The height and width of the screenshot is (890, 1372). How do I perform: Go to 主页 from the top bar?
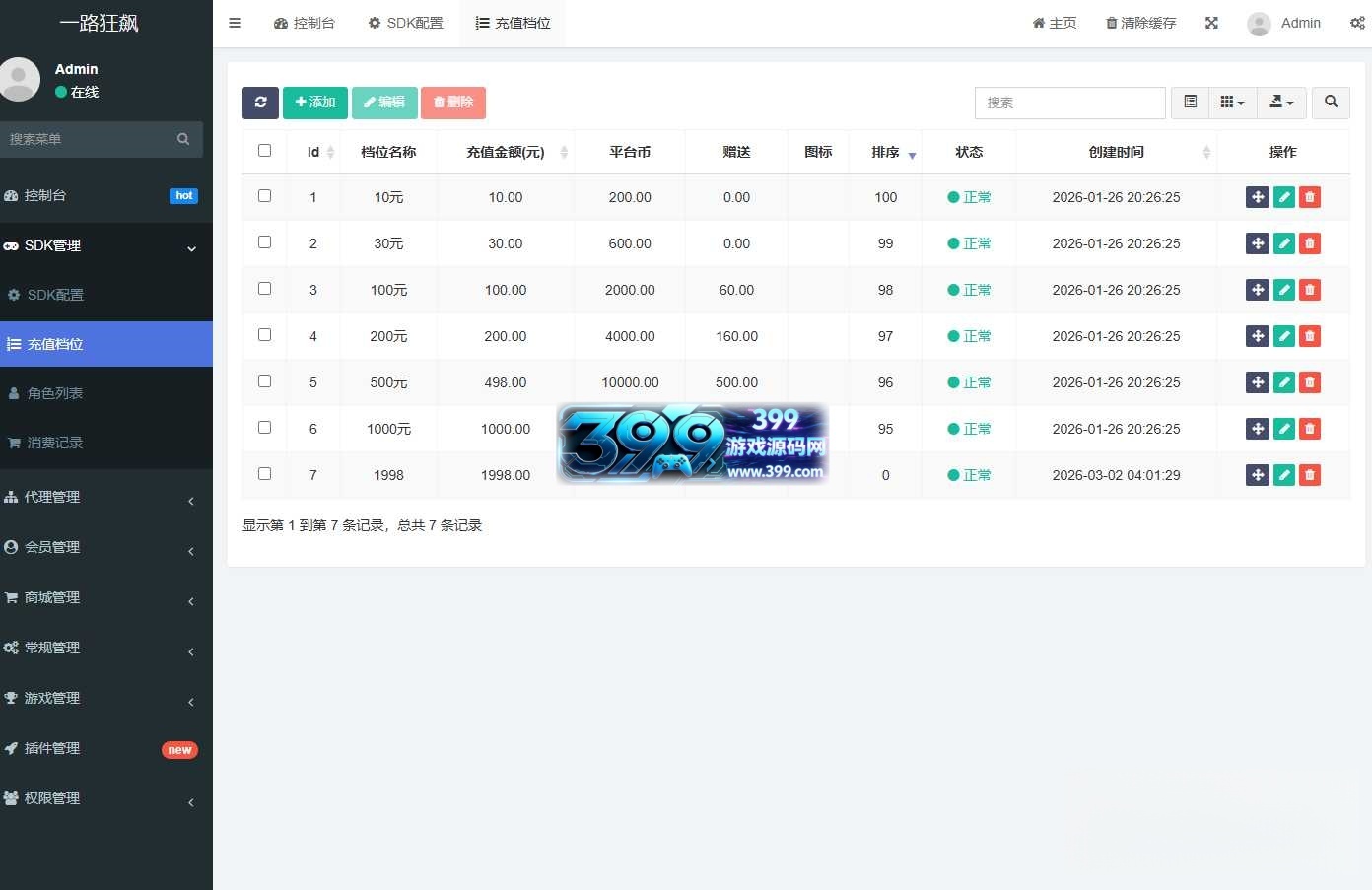tap(1055, 23)
